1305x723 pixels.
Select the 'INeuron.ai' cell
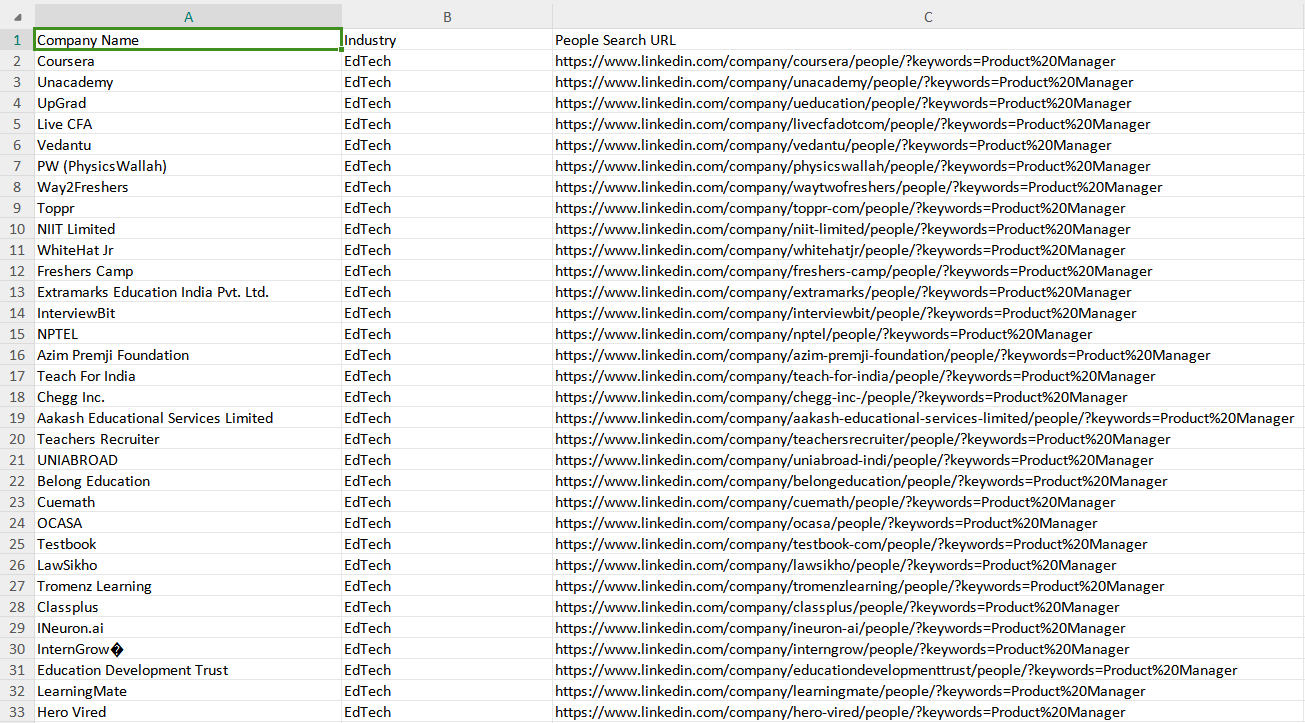pos(188,628)
